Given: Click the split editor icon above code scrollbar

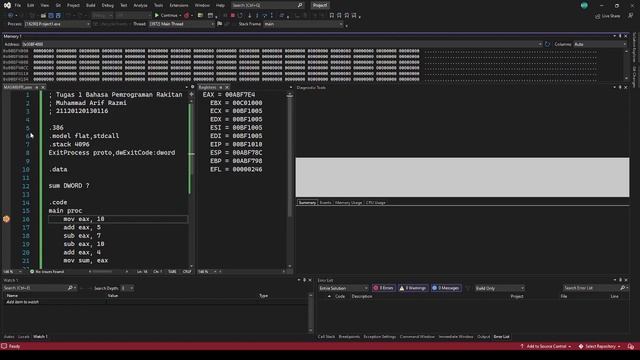Looking at the screenshot, I should (191, 94).
